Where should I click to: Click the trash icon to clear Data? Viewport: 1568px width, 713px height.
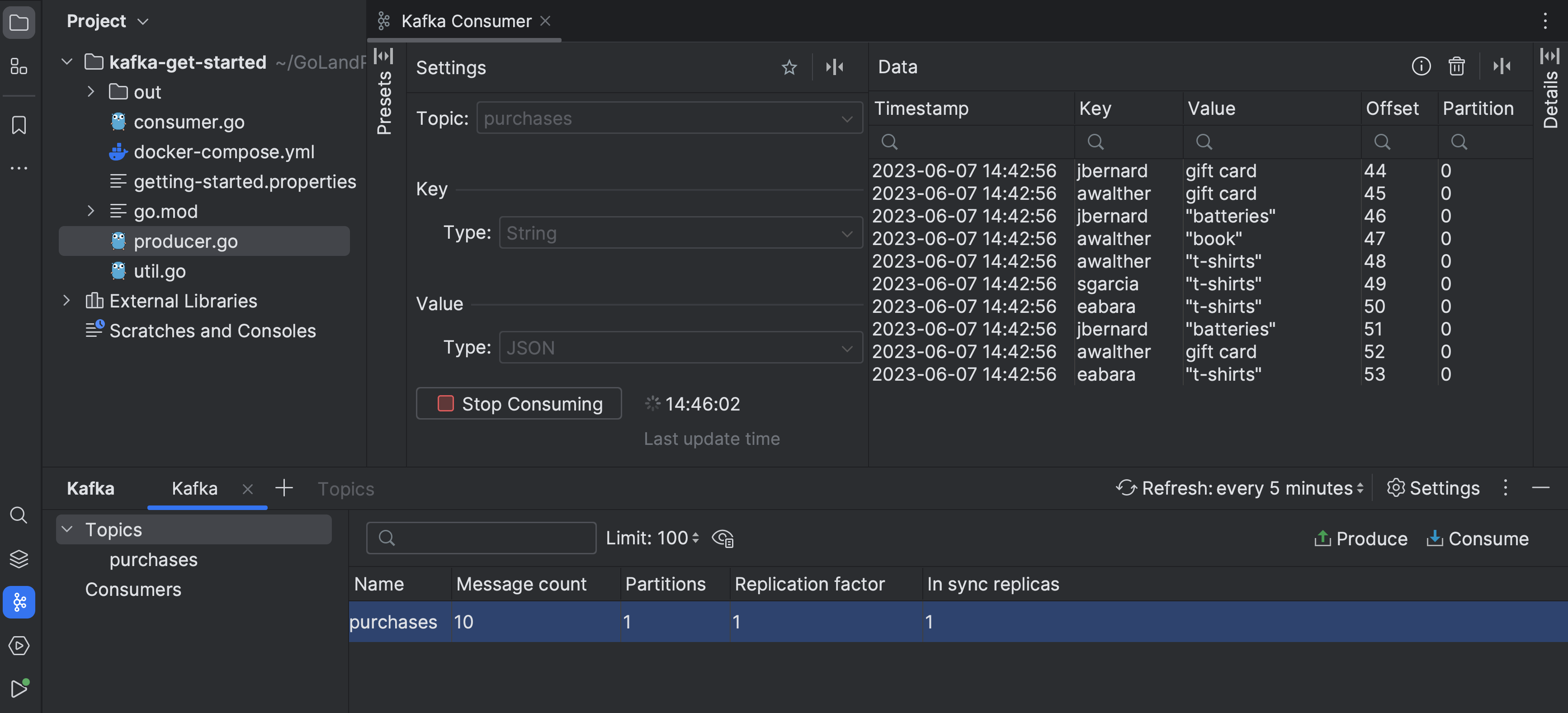1456,66
